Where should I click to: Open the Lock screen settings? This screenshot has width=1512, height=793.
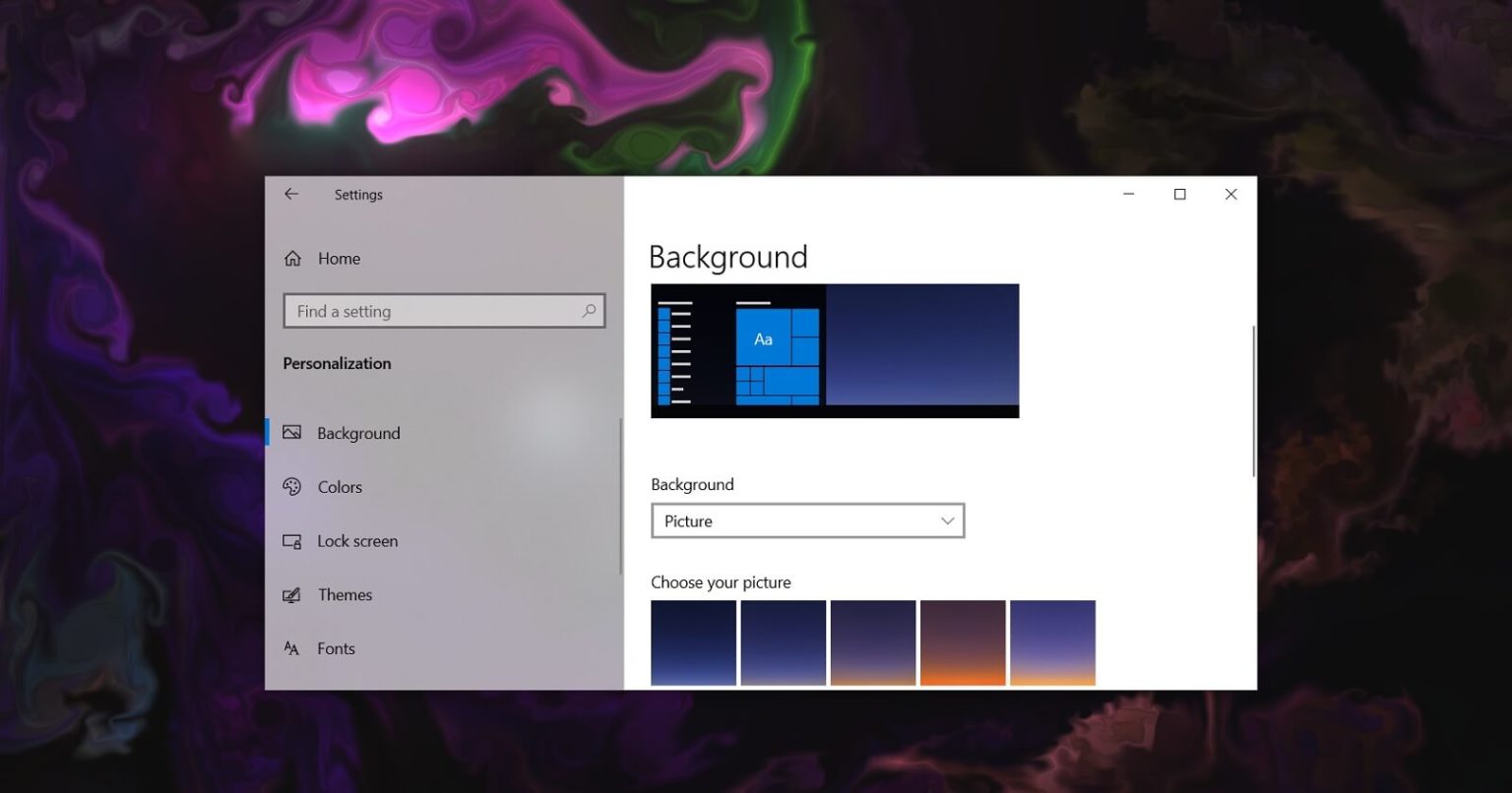pyautogui.click(x=357, y=540)
